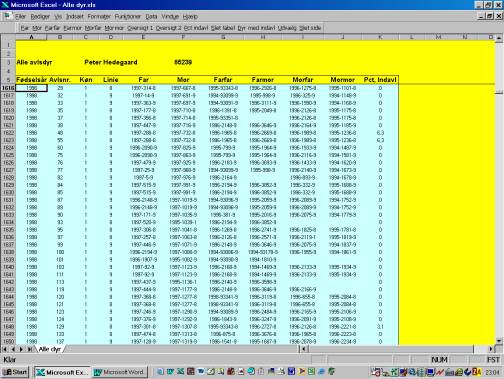Click the Linie column heading cell
504x379 pixels.
coord(111,80)
